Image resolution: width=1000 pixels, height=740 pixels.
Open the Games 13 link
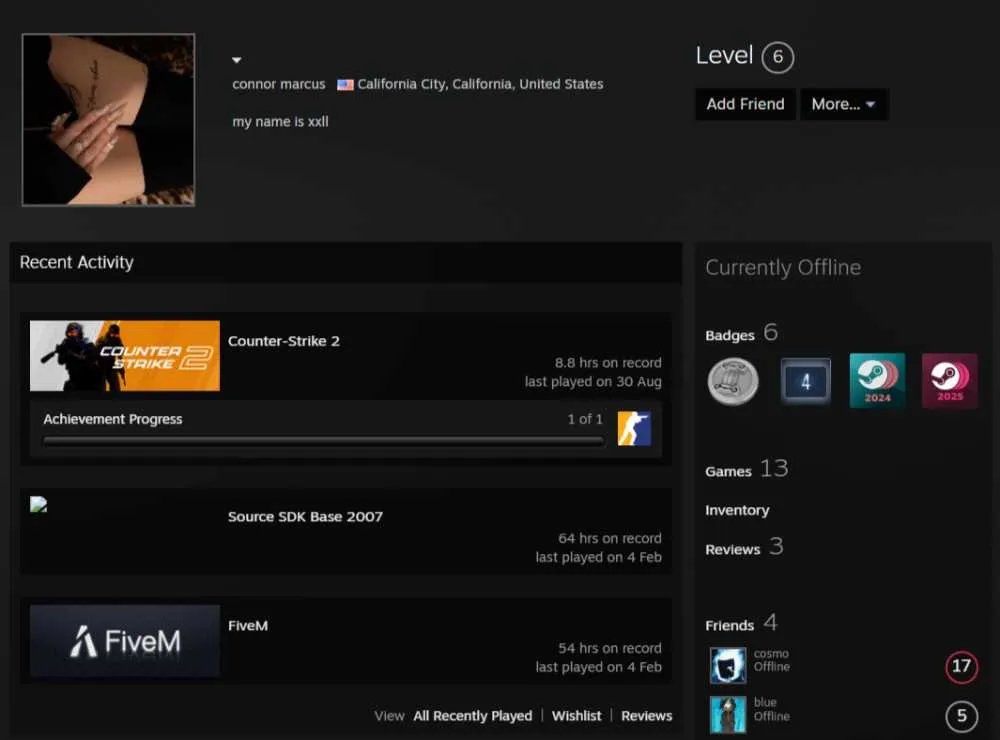[747, 470]
